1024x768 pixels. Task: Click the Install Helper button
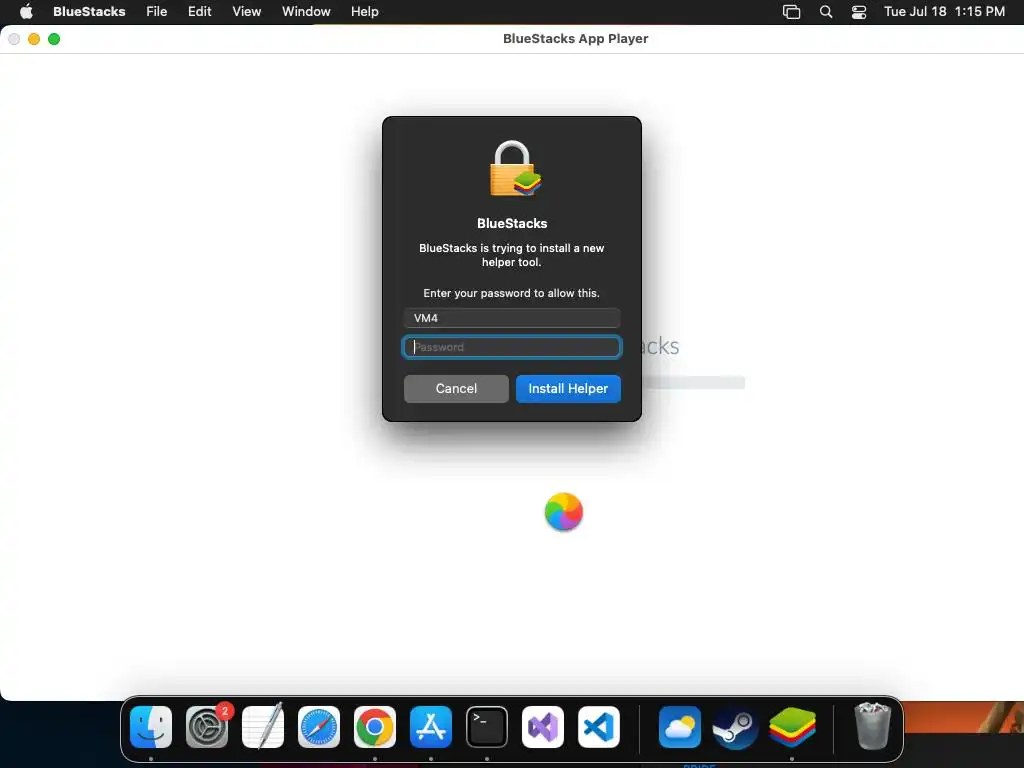[x=568, y=389]
